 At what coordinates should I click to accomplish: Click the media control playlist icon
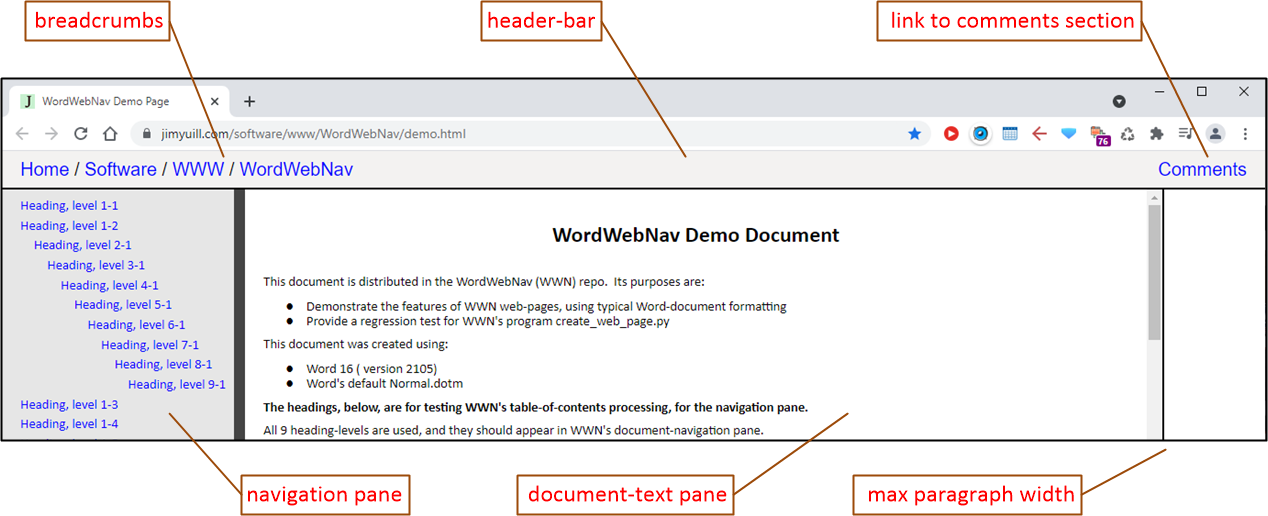coord(1186,134)
